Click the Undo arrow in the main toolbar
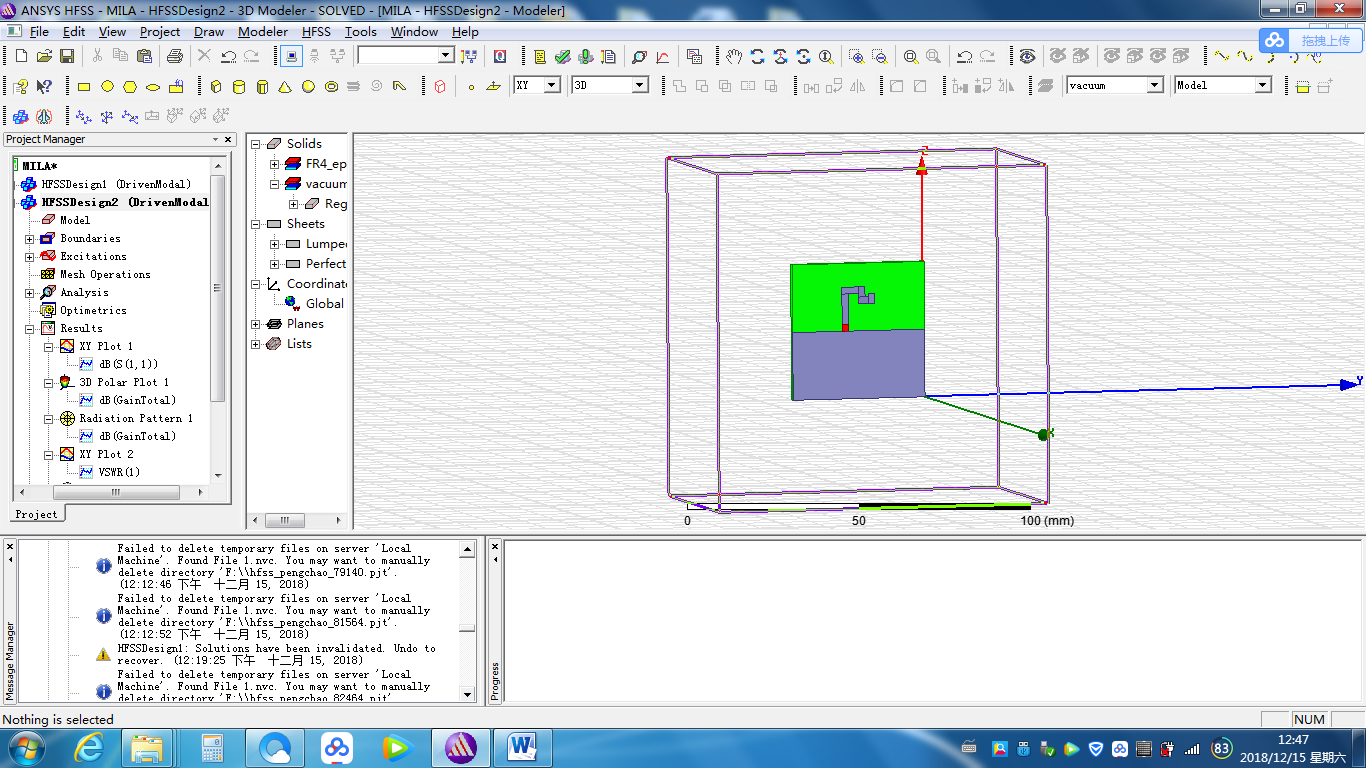1366x768 pixels. tap(229, 56)
